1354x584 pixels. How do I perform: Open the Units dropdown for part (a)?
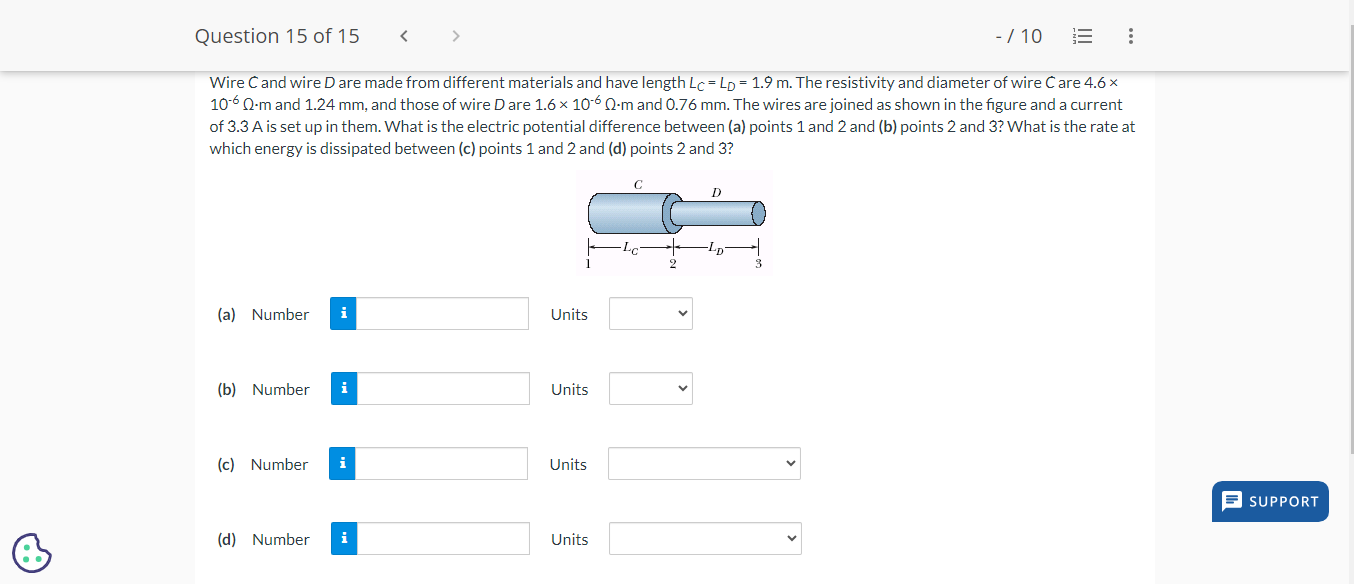coord(650,313)
